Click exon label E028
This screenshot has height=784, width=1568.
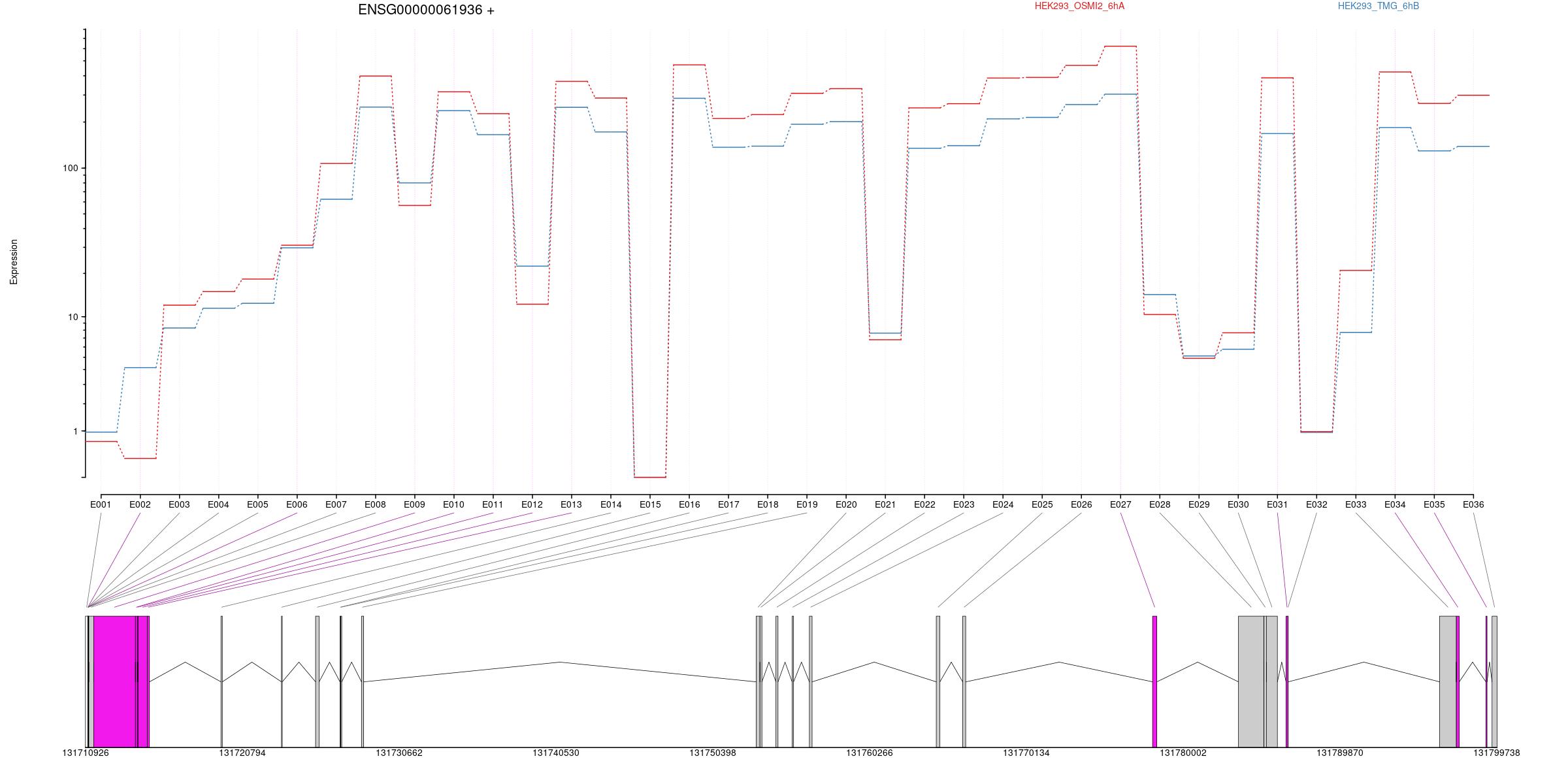click(x=1160, y=504)
